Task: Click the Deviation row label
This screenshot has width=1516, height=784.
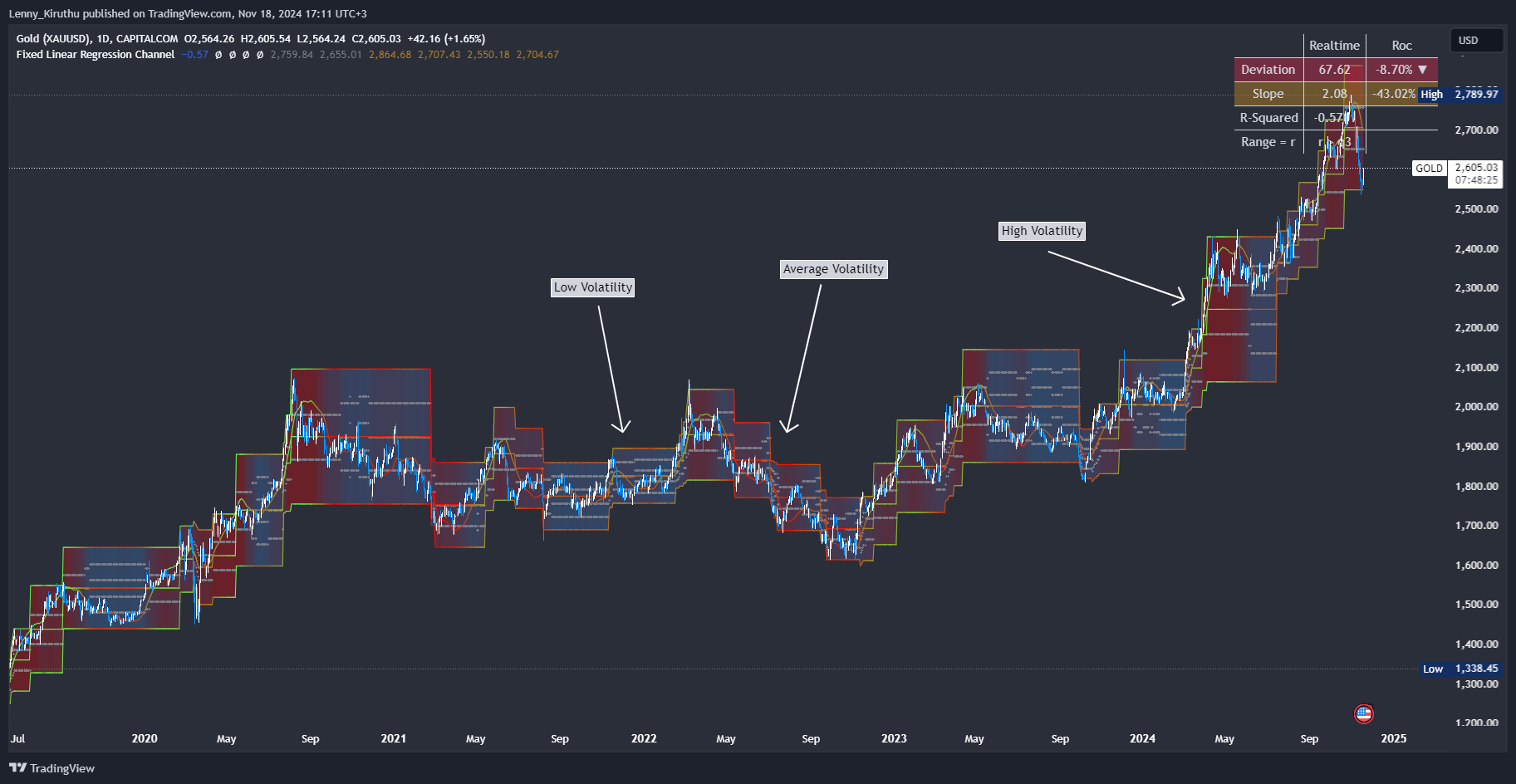Action: [1268, 70]
